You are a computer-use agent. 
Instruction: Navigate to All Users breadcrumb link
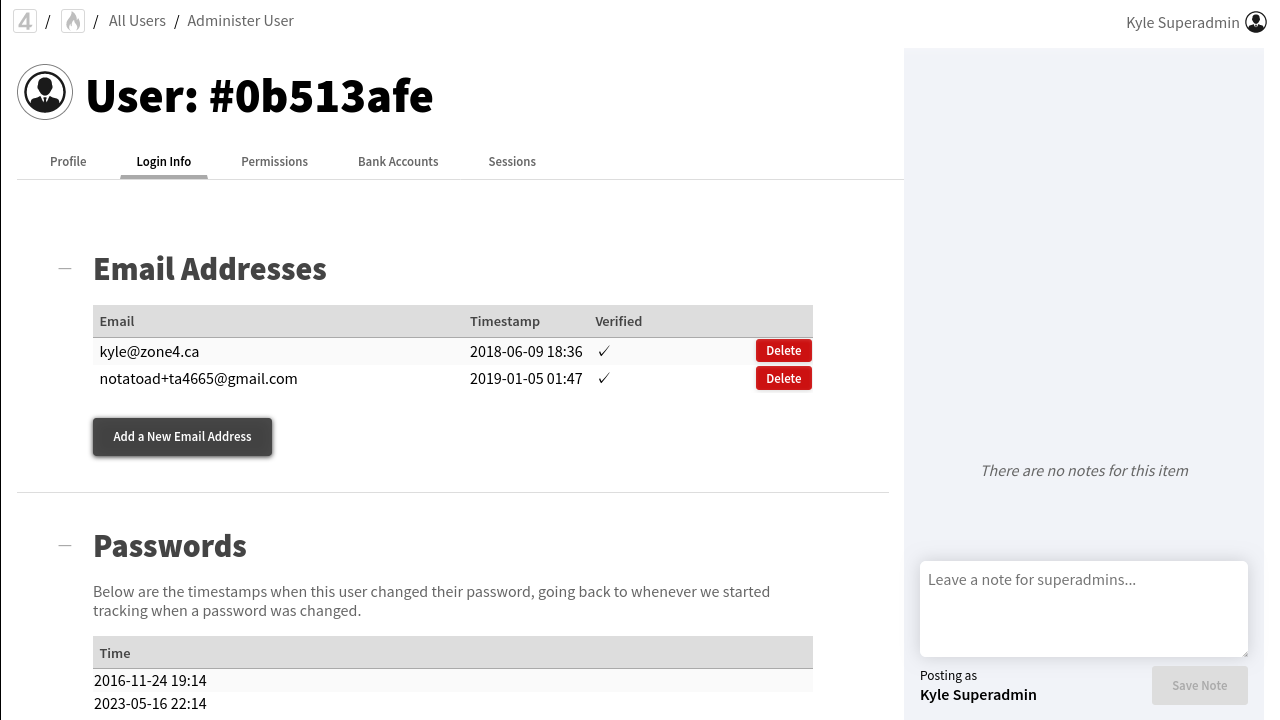[137, 21]
